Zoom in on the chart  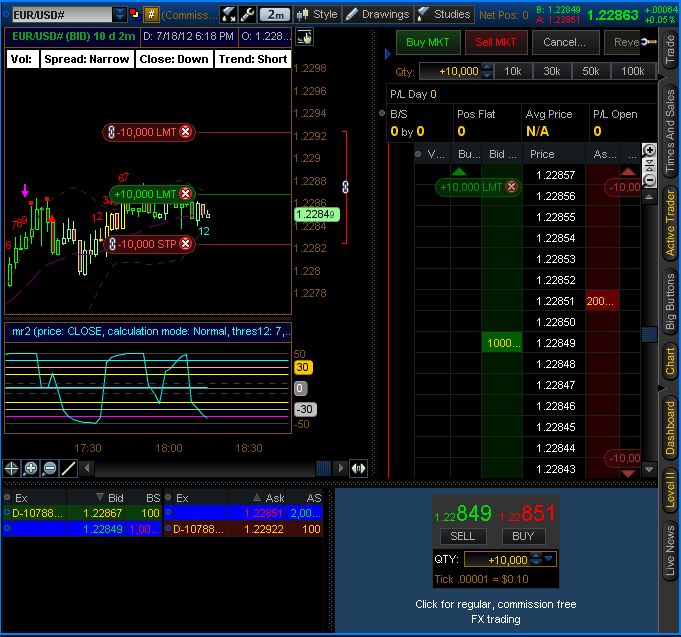(30, 469)
